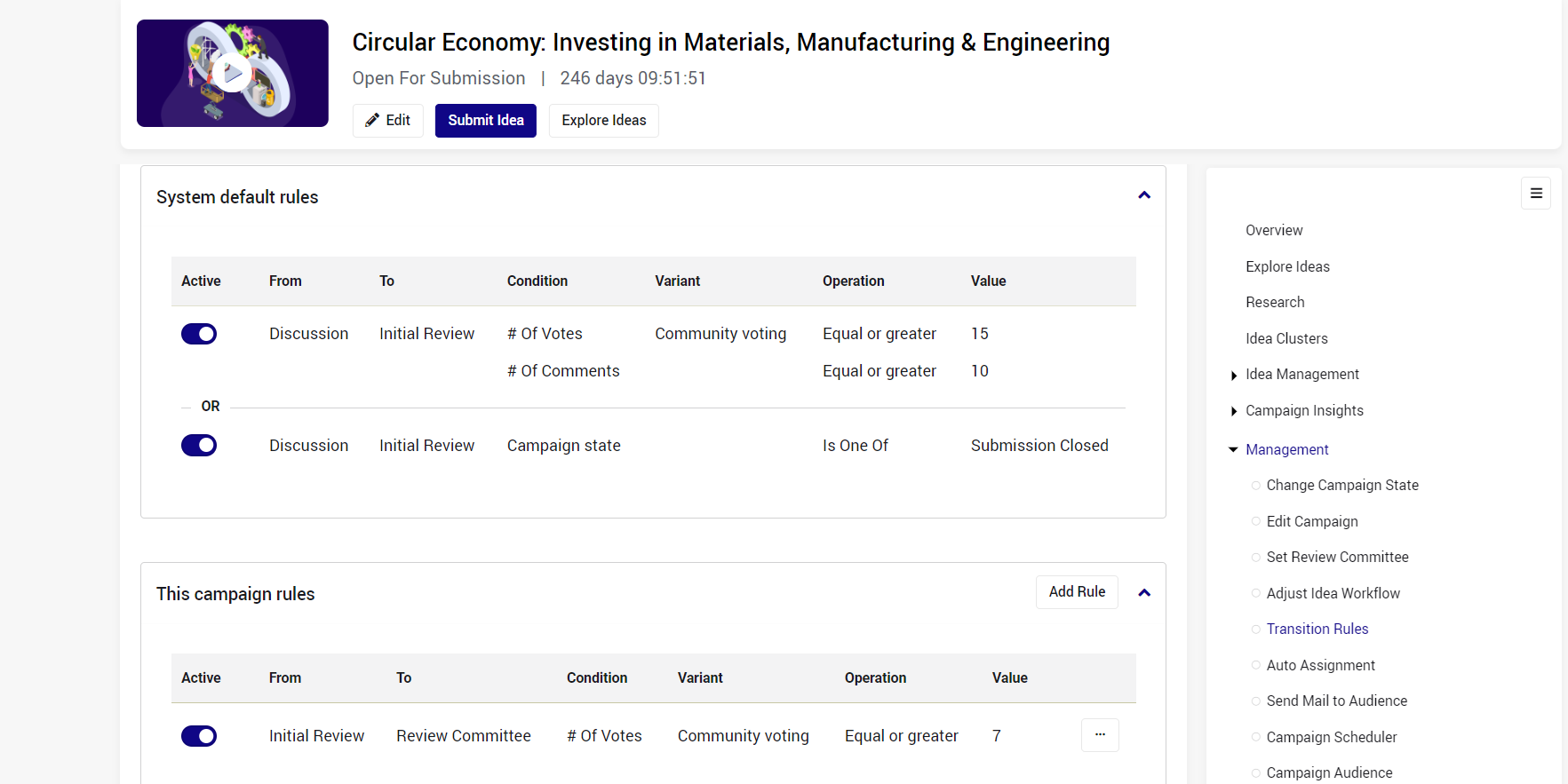Viewport: 1568px width, 784px height.
Task: Expand the Idea Management tree item
Action: pyautogui.click(x=1234, y=376)
